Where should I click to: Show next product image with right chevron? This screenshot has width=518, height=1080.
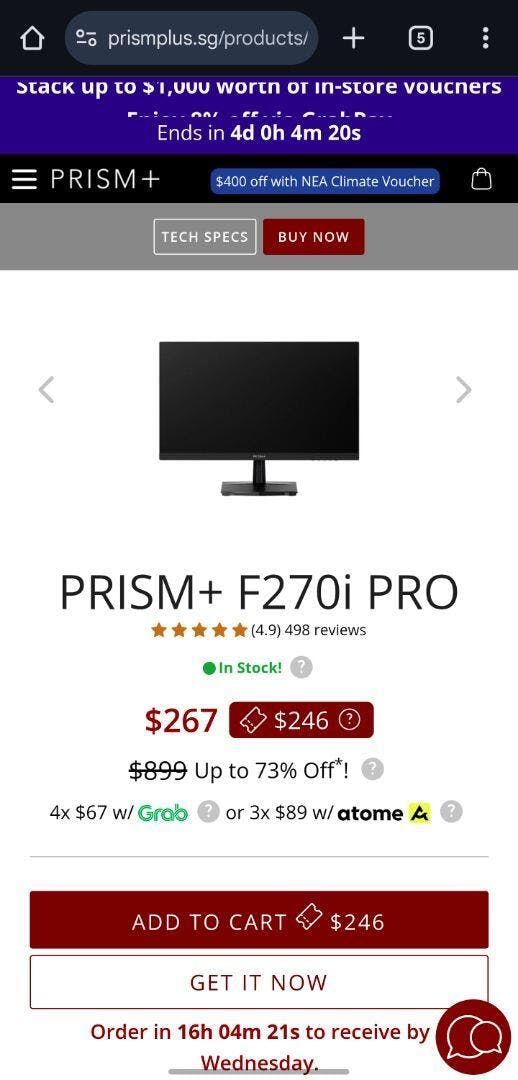(464, 390)
